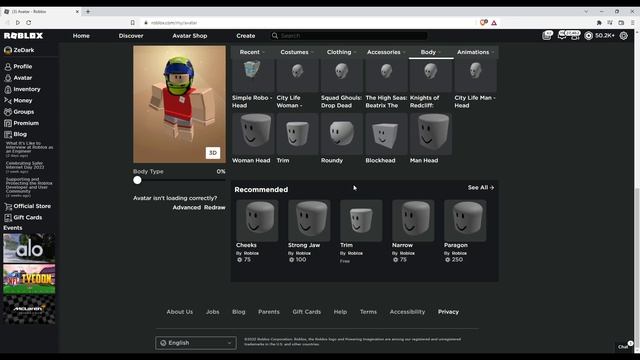Open the Brave shields icon
This screenshot has width=640, height=360.
pos(483,22)
